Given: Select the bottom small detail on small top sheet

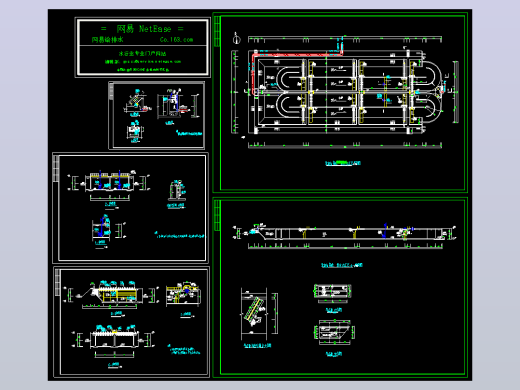Looking at the screenshot, I should click(x=135, y=131).
